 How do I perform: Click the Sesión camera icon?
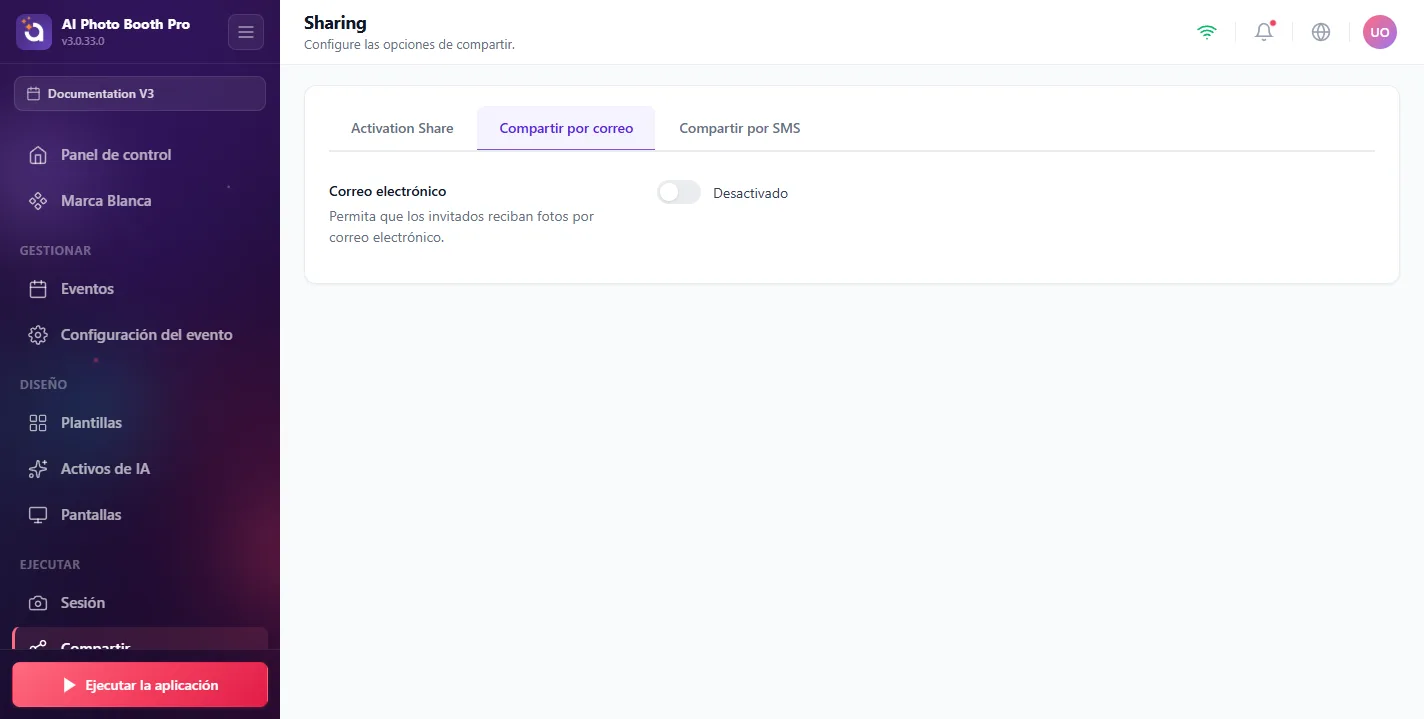pos(38,603)
